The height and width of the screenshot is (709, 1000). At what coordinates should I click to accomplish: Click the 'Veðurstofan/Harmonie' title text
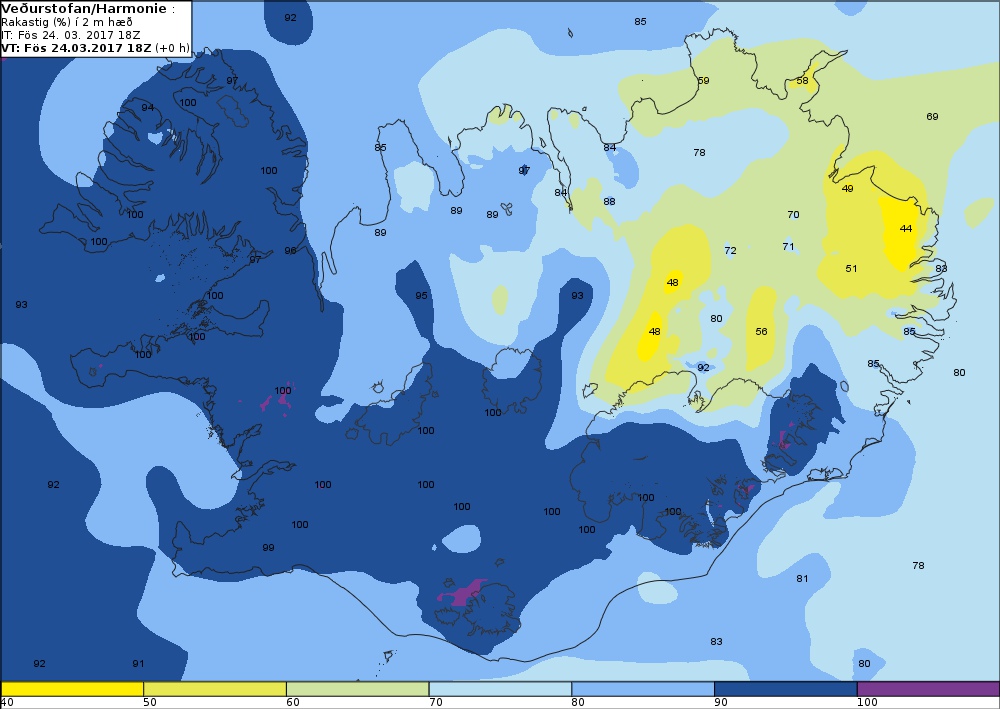pos(85,9)
